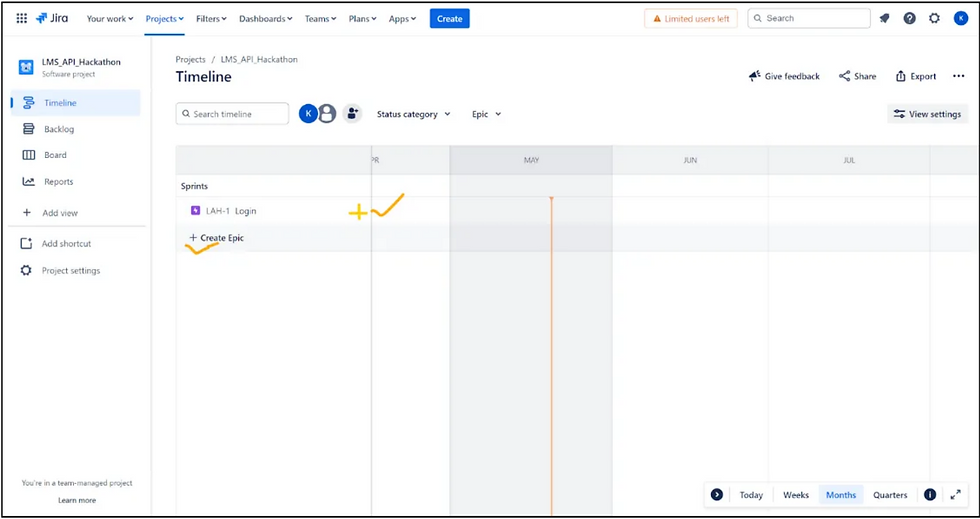Expand Epic filter dropdown
Screen dimensions: 980x519
click(487, 114)
